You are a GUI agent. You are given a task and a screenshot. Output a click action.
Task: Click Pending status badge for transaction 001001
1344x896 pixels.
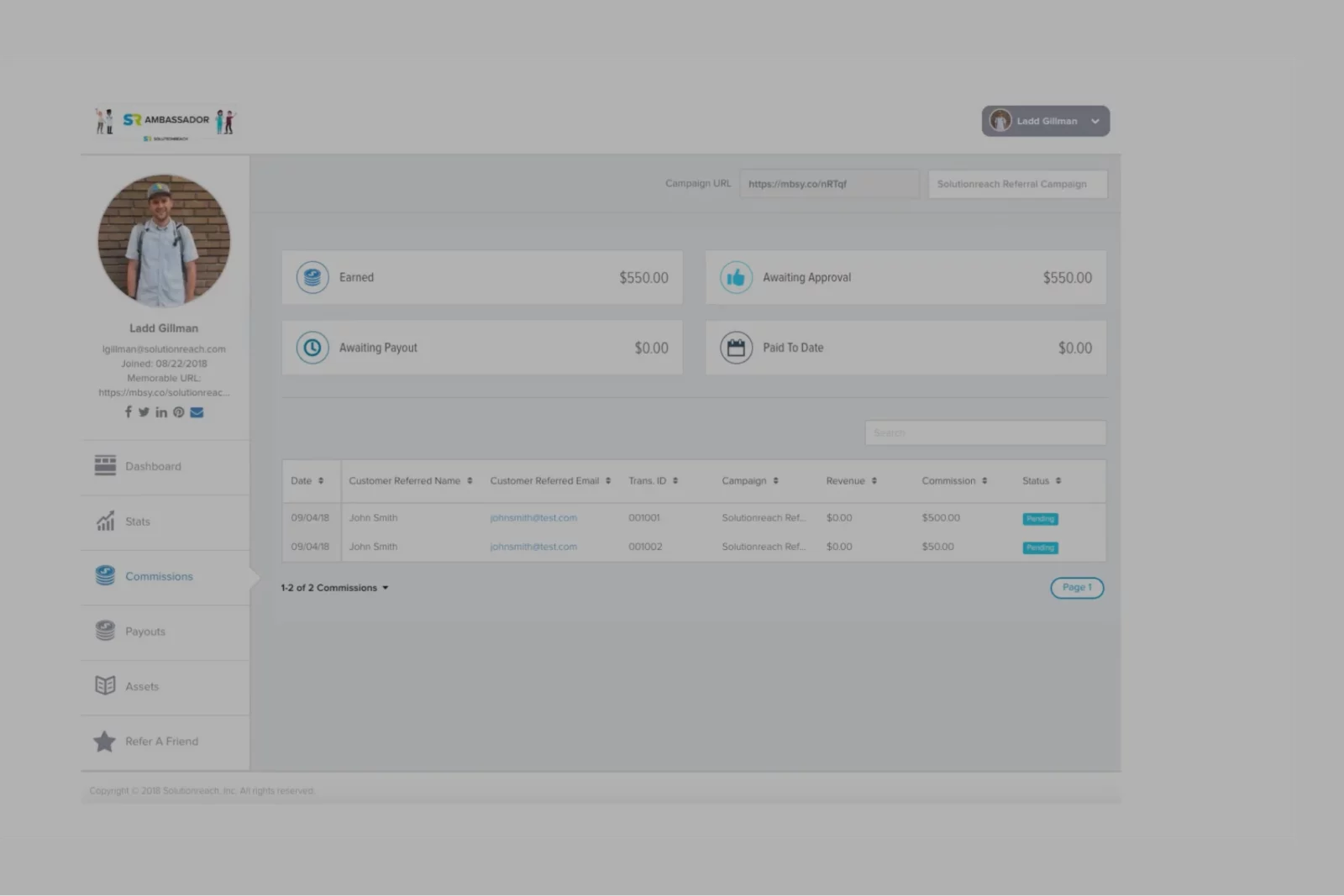point(1040,519)
